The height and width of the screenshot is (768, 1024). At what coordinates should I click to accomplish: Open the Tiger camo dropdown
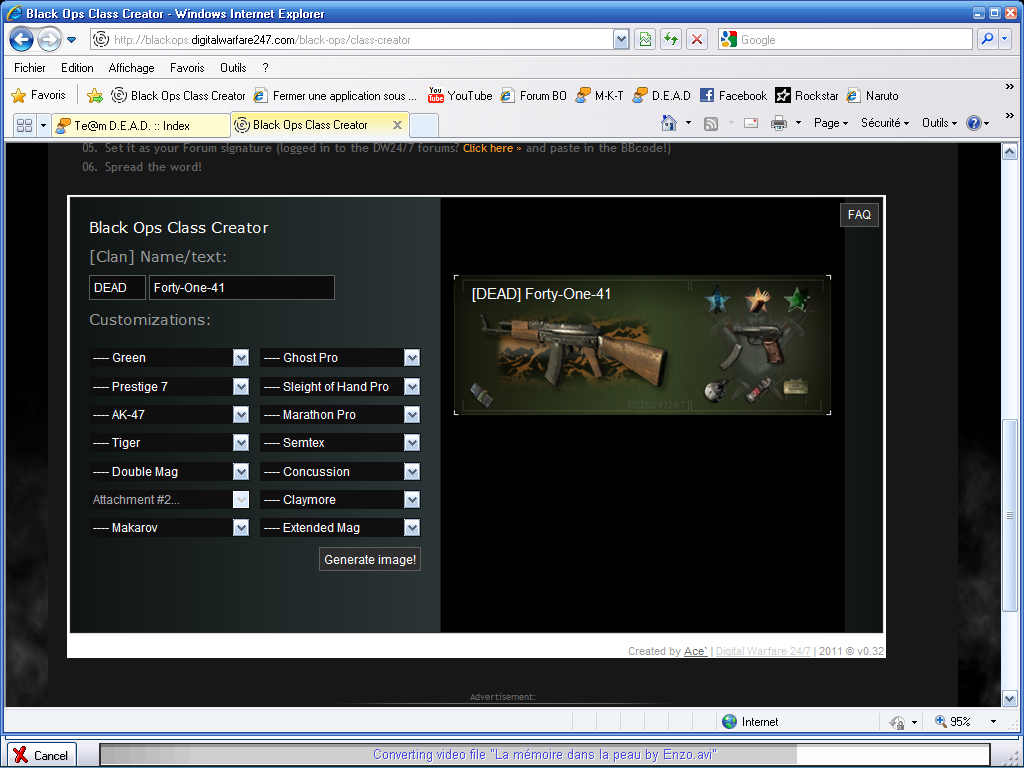(169, 443)
